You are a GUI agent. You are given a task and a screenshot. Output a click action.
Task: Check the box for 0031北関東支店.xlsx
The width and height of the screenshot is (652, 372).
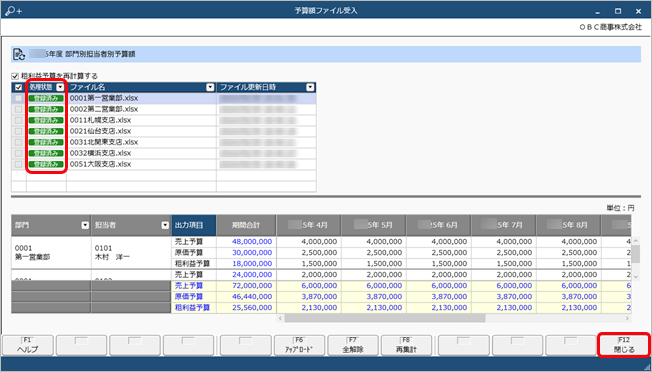tap(18, 142)
